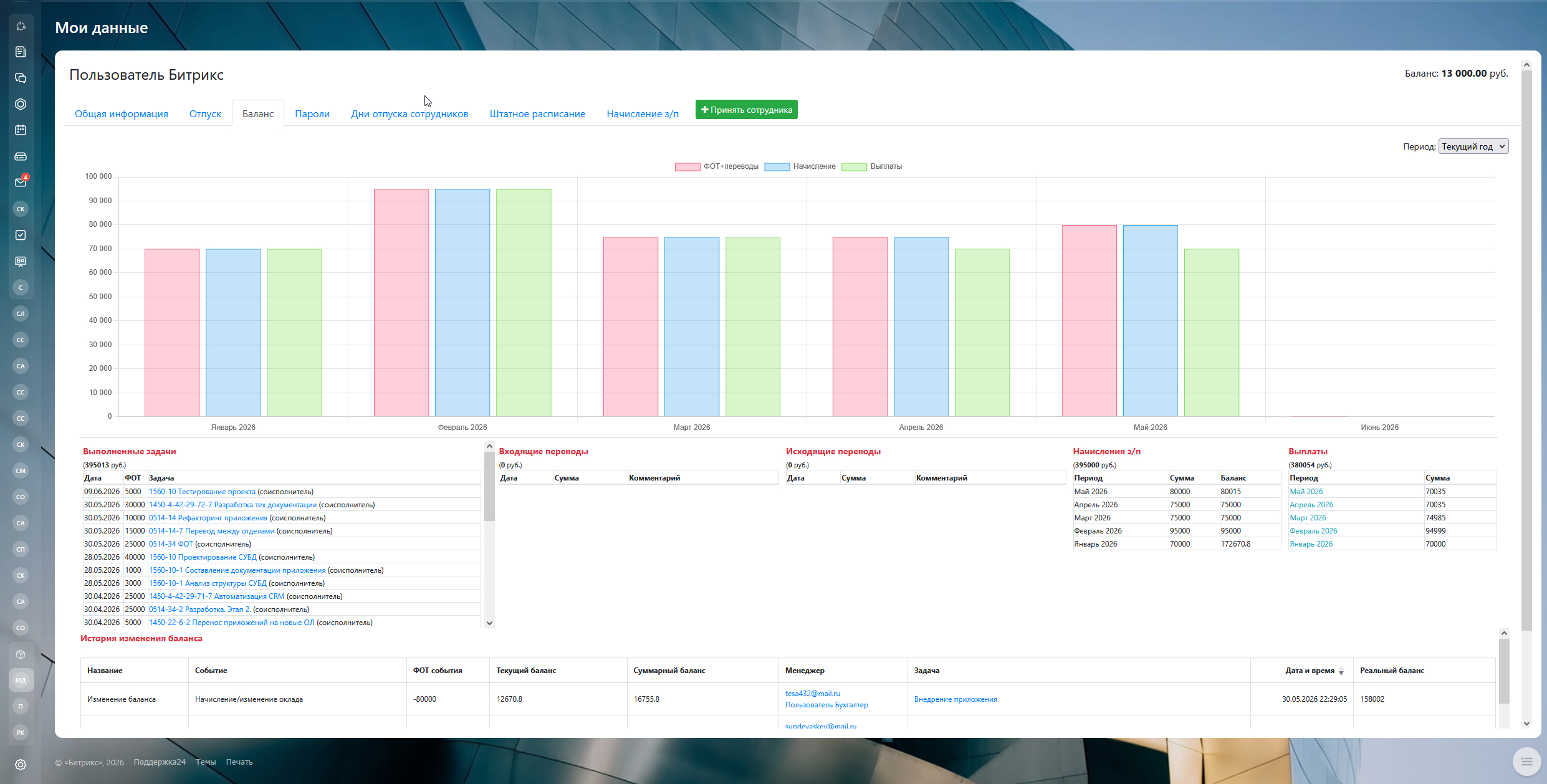Click the СМ sidebar circle
The height and width of the screenshot is (784, 1547).
tap(21, 471)
